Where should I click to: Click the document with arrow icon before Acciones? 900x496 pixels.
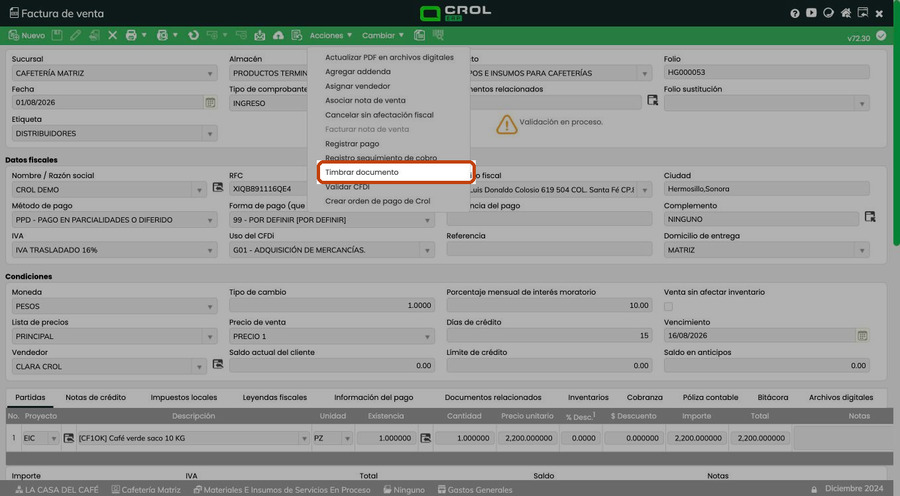297,36
